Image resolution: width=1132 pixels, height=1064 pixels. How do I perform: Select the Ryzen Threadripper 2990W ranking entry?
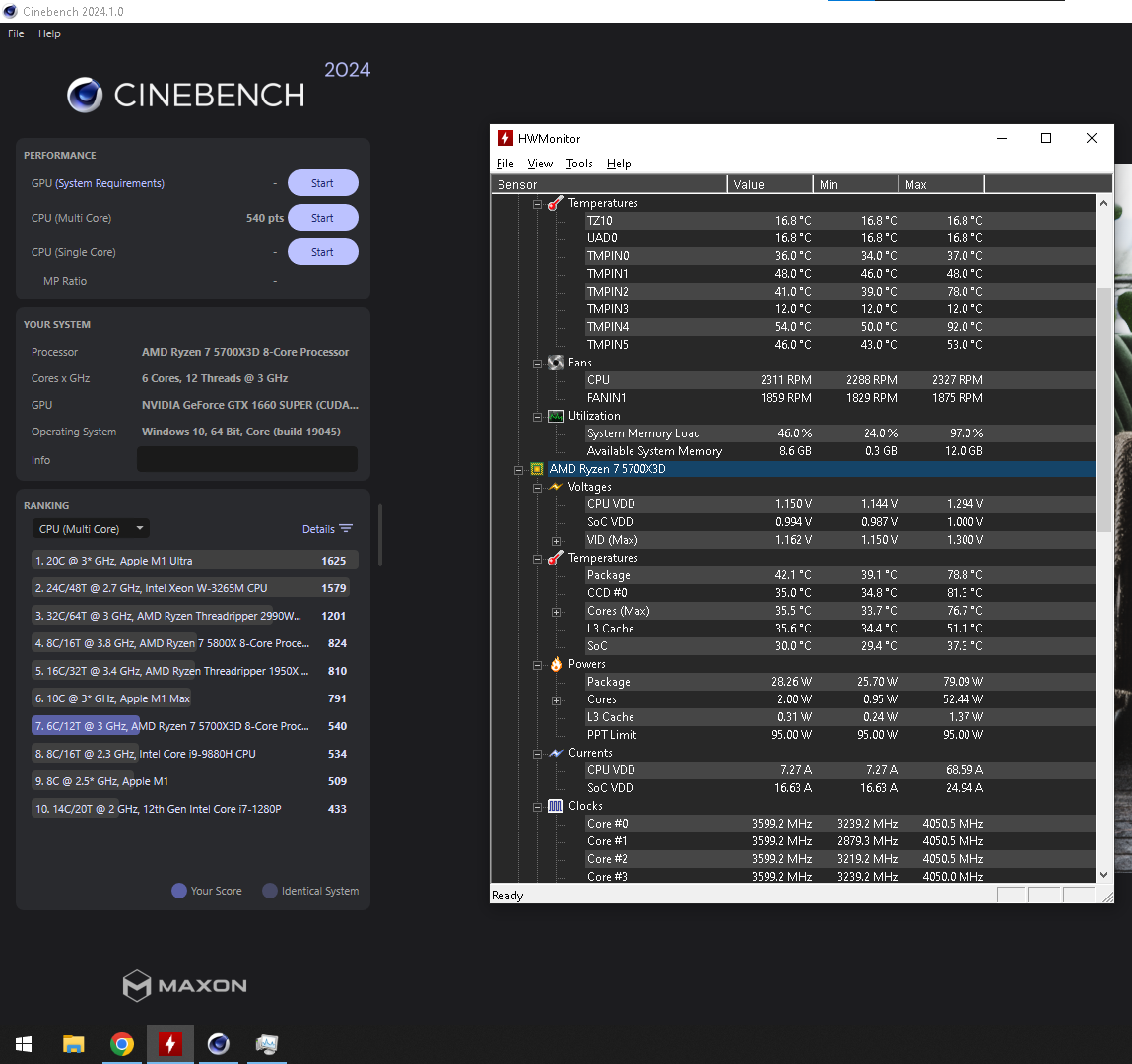[x=195, y=616]
